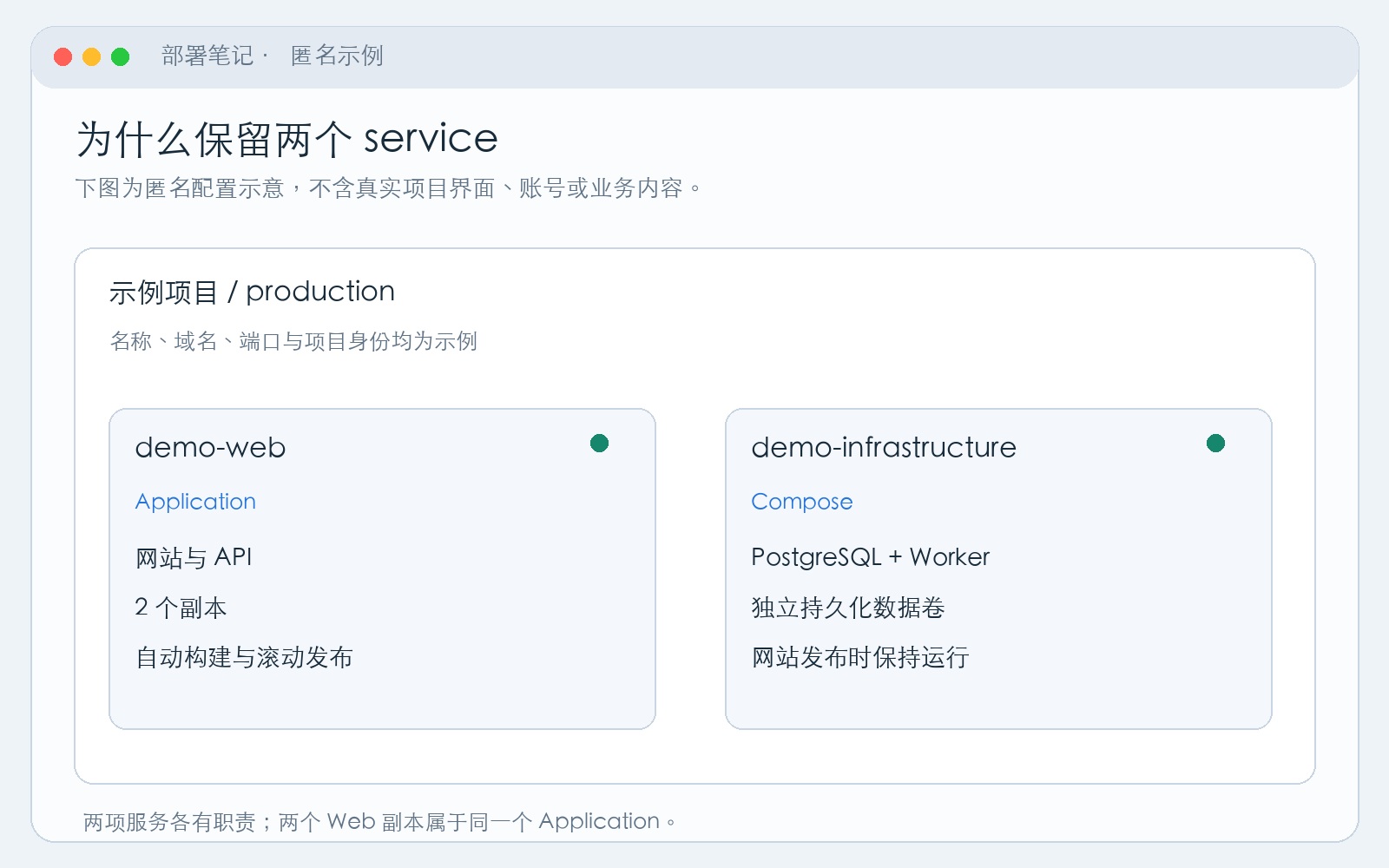1389x868 pixels.
Task: Click the subtitle "下图为匿名配置示意，不含真实项目界面、账号或业务内容。"
Action: (x=388, y=188)
